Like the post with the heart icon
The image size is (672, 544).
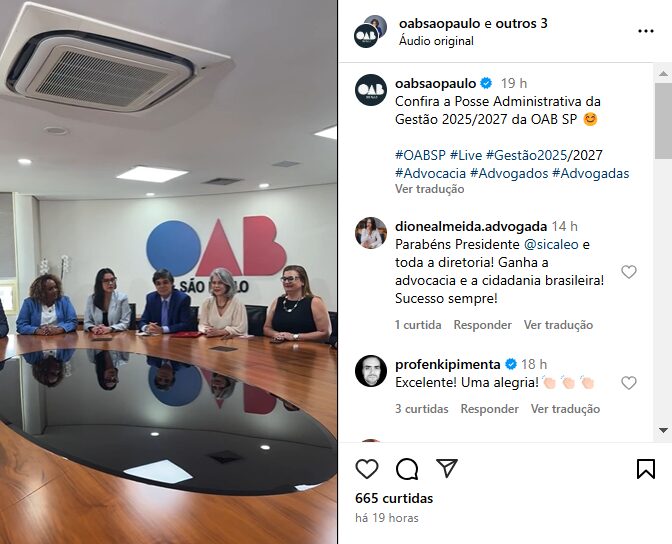(x=367, y=469)
